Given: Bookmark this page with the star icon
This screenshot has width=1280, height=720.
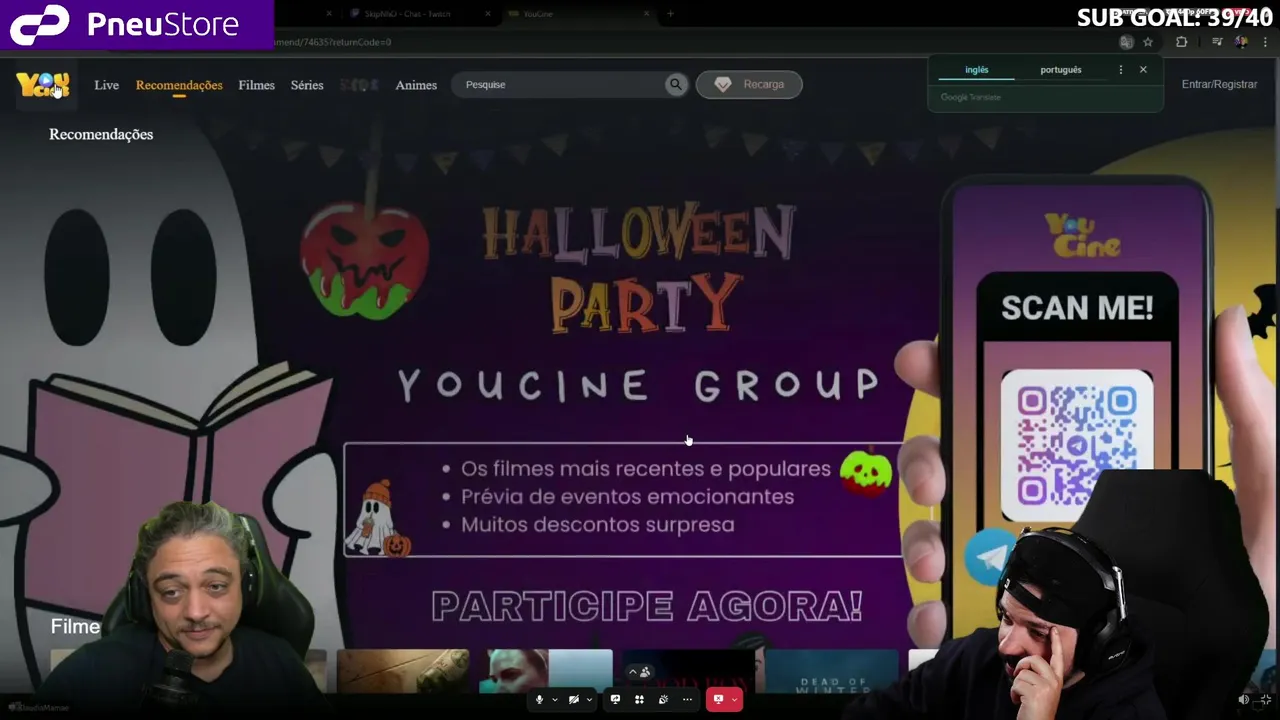Looking at the screenshot, I should click(1148, 42).
